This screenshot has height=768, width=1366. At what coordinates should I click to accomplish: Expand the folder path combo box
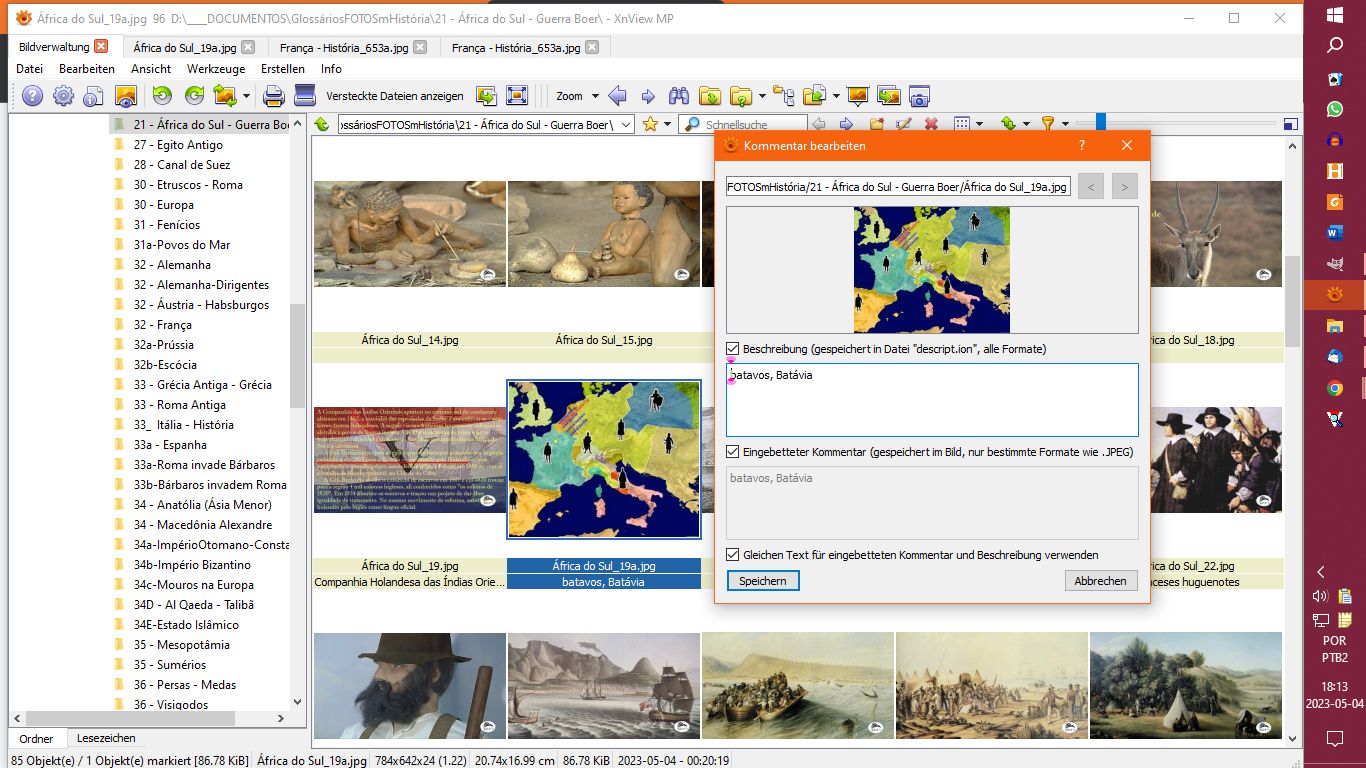coord(625,124)
